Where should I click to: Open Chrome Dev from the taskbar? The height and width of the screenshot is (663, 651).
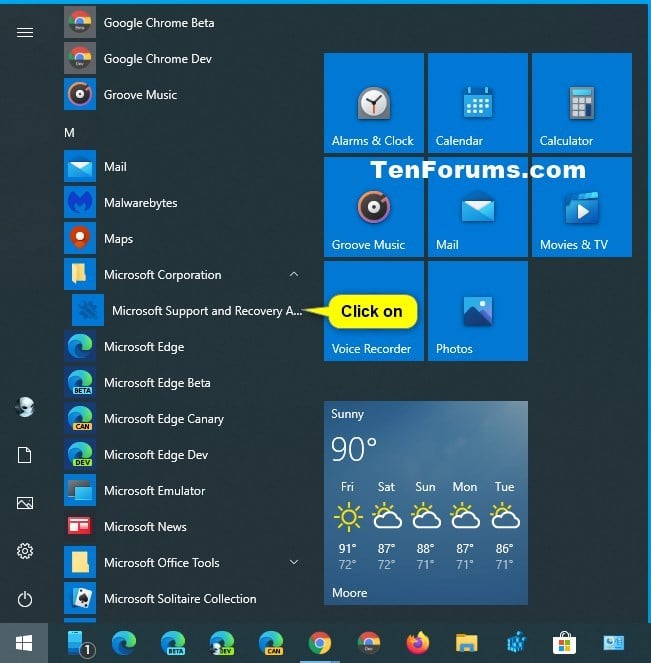[x=369, y=643]
